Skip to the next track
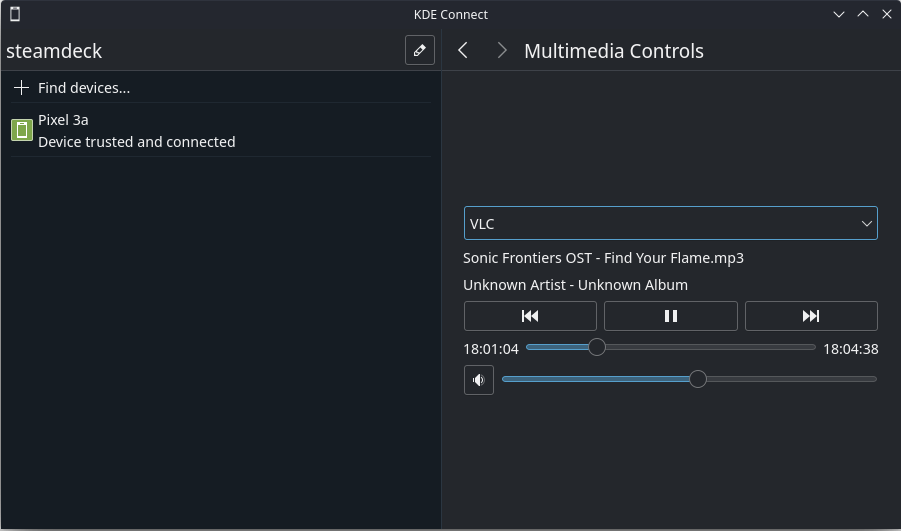The height and width of the screenshot is (531, 901). pos(811,316)
